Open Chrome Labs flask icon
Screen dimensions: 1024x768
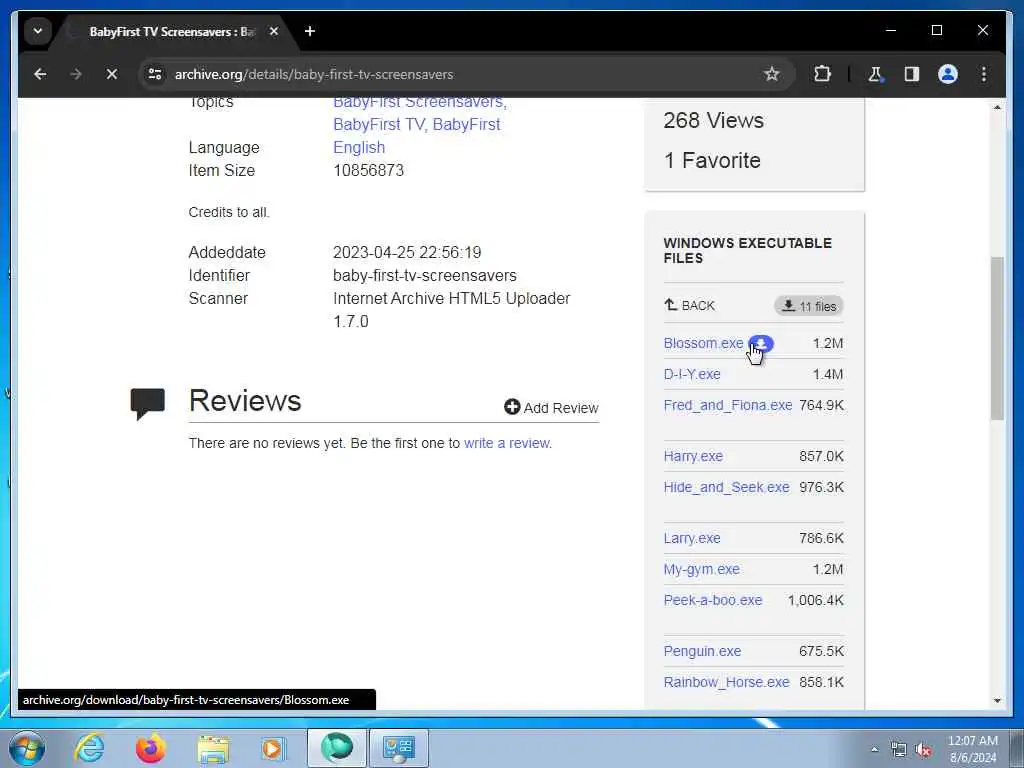point(875,74)
